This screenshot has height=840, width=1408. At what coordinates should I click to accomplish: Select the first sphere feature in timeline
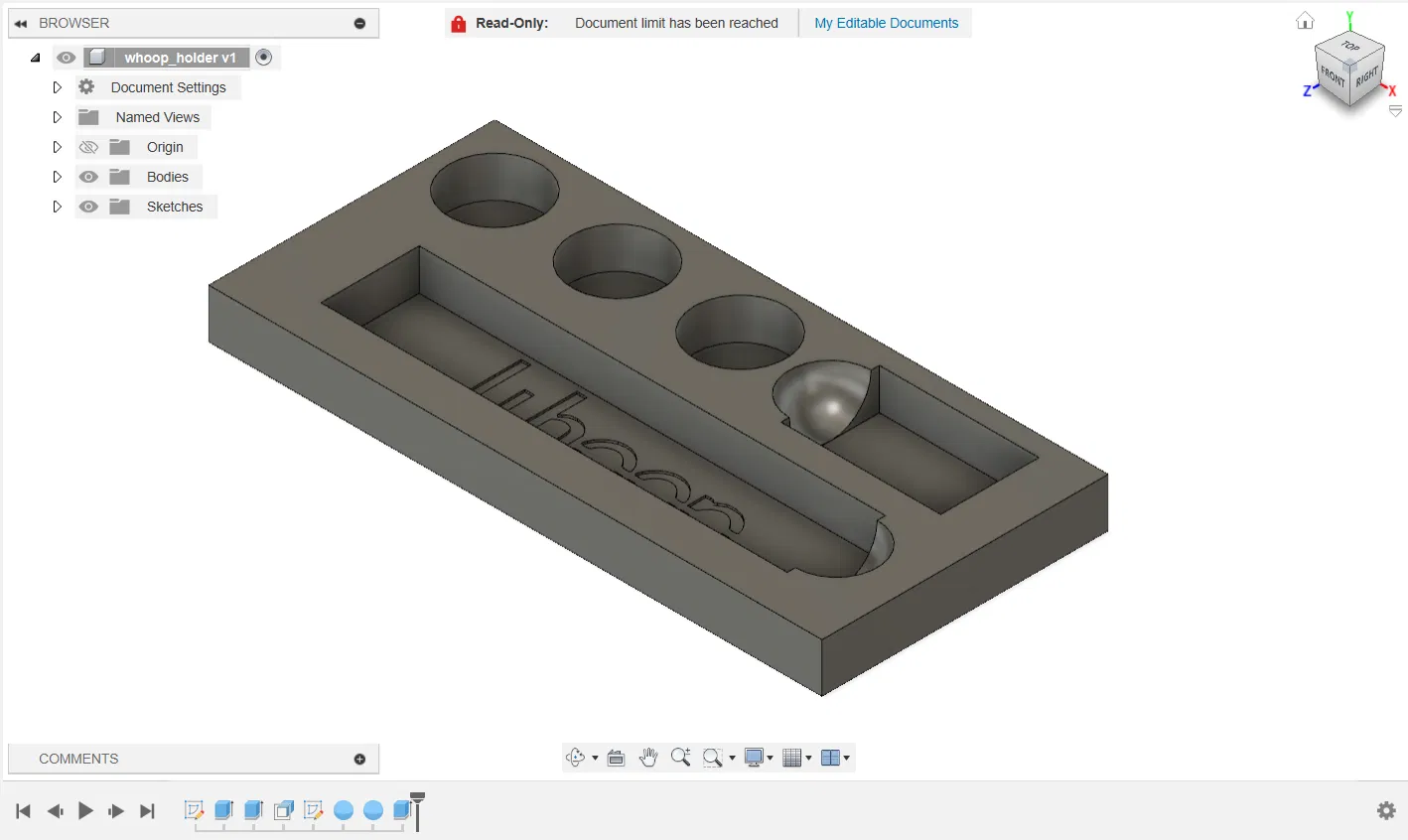[x=344, y=810]
